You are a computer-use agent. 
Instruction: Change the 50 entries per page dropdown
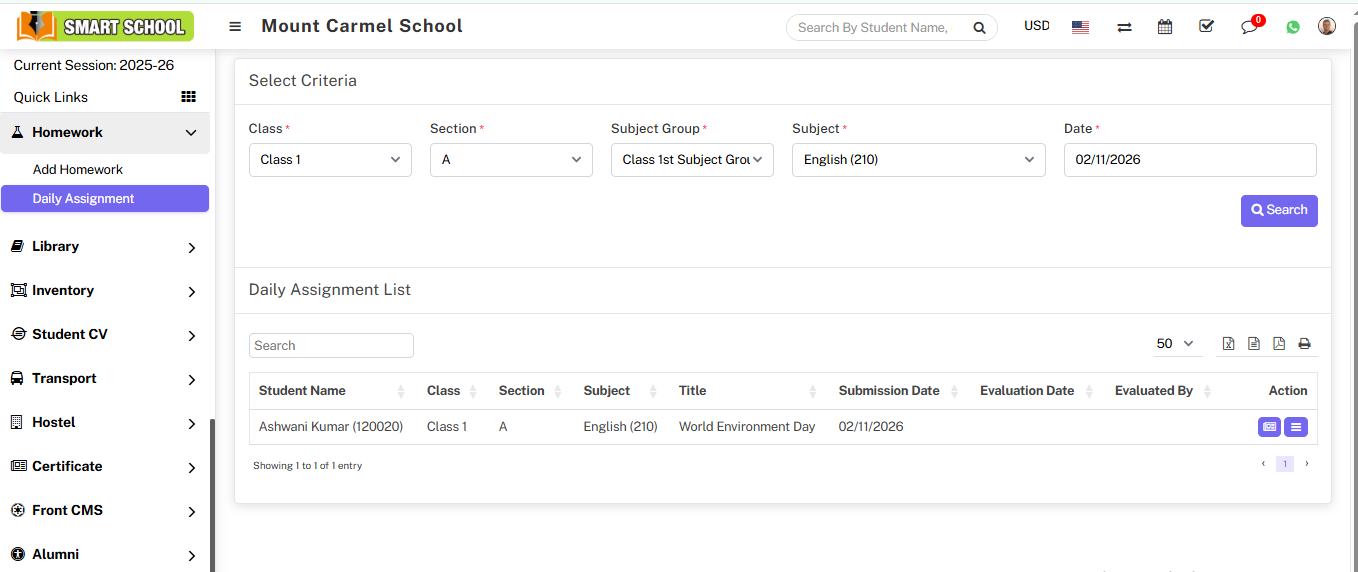tap(1176, 344)
